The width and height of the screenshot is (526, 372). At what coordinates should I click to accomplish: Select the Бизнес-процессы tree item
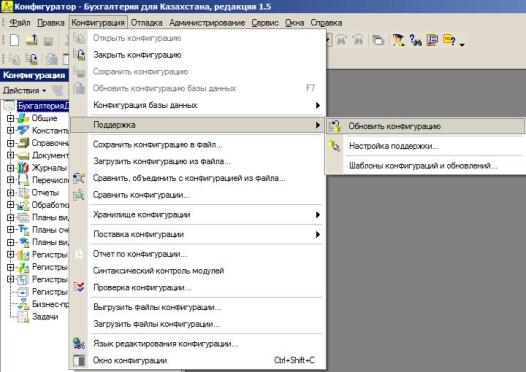tap(50, 304)
